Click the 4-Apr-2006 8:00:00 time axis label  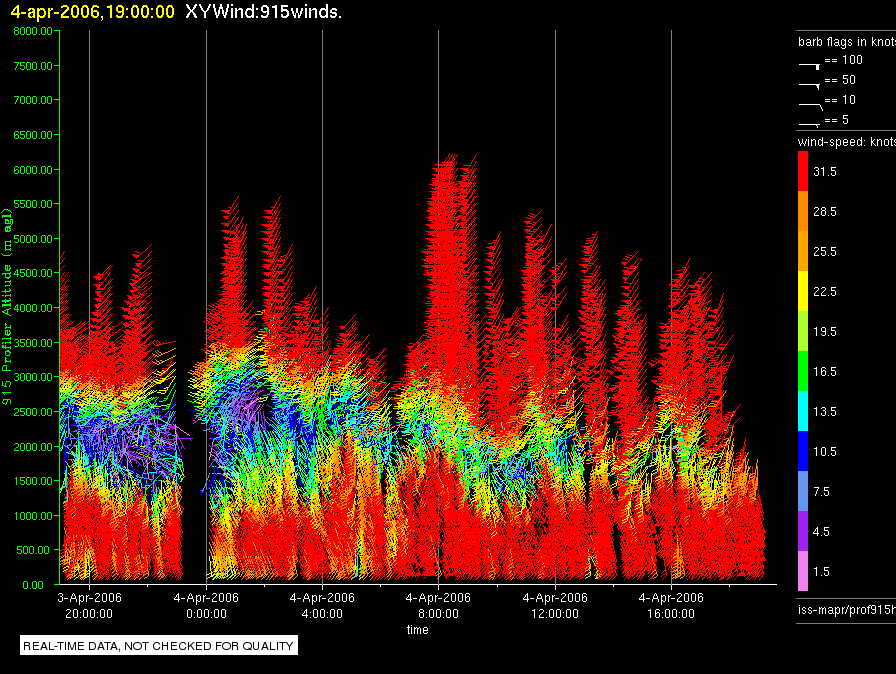438,605
